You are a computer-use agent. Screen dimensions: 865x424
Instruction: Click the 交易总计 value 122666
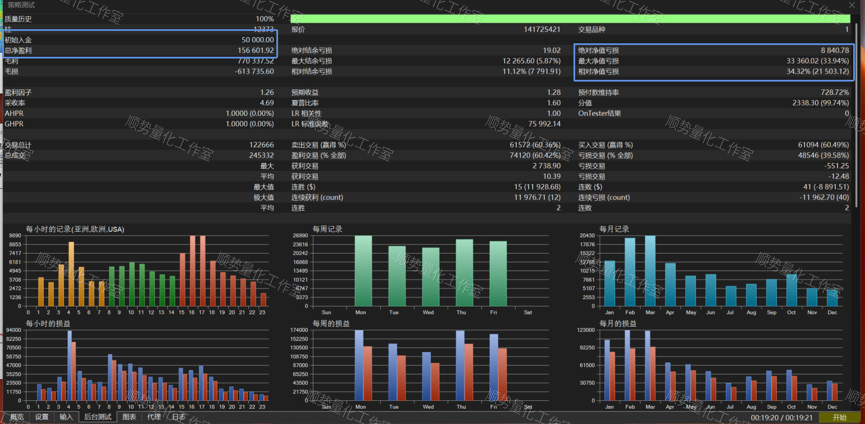[x=261, y=144]
